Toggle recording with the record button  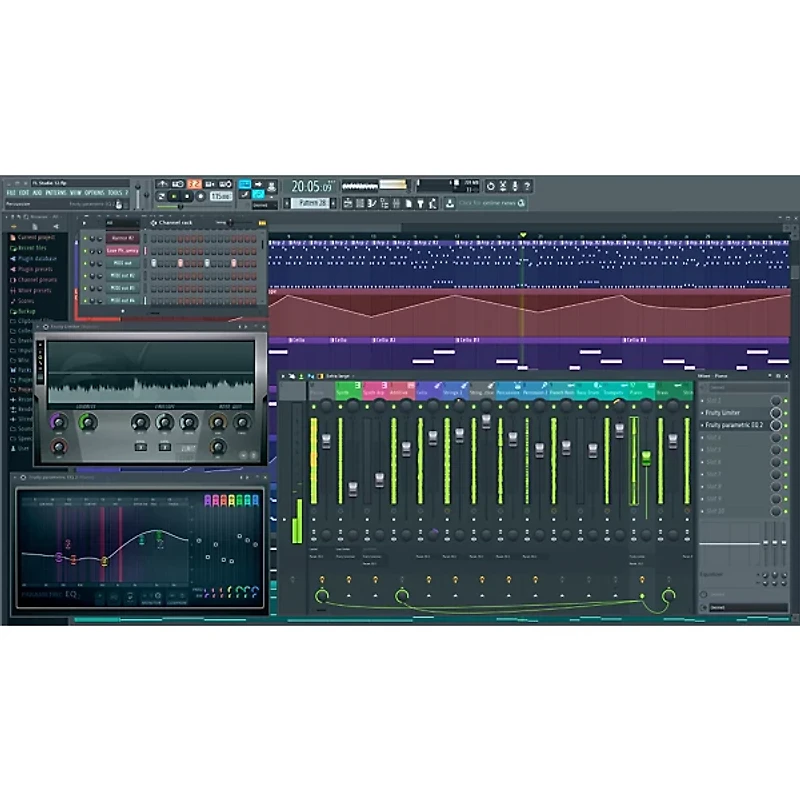pyautogui.click(x=200, y=196)
